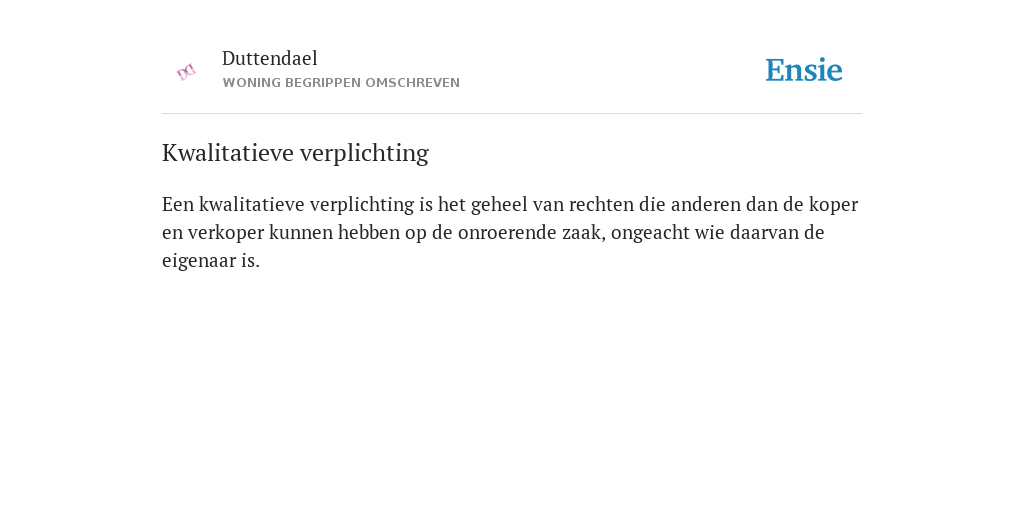The width and height of the screenshot is (1024, 512).
Task: Click the 'Kwalitatieve verplichting' heading
Action: point(295,153)
